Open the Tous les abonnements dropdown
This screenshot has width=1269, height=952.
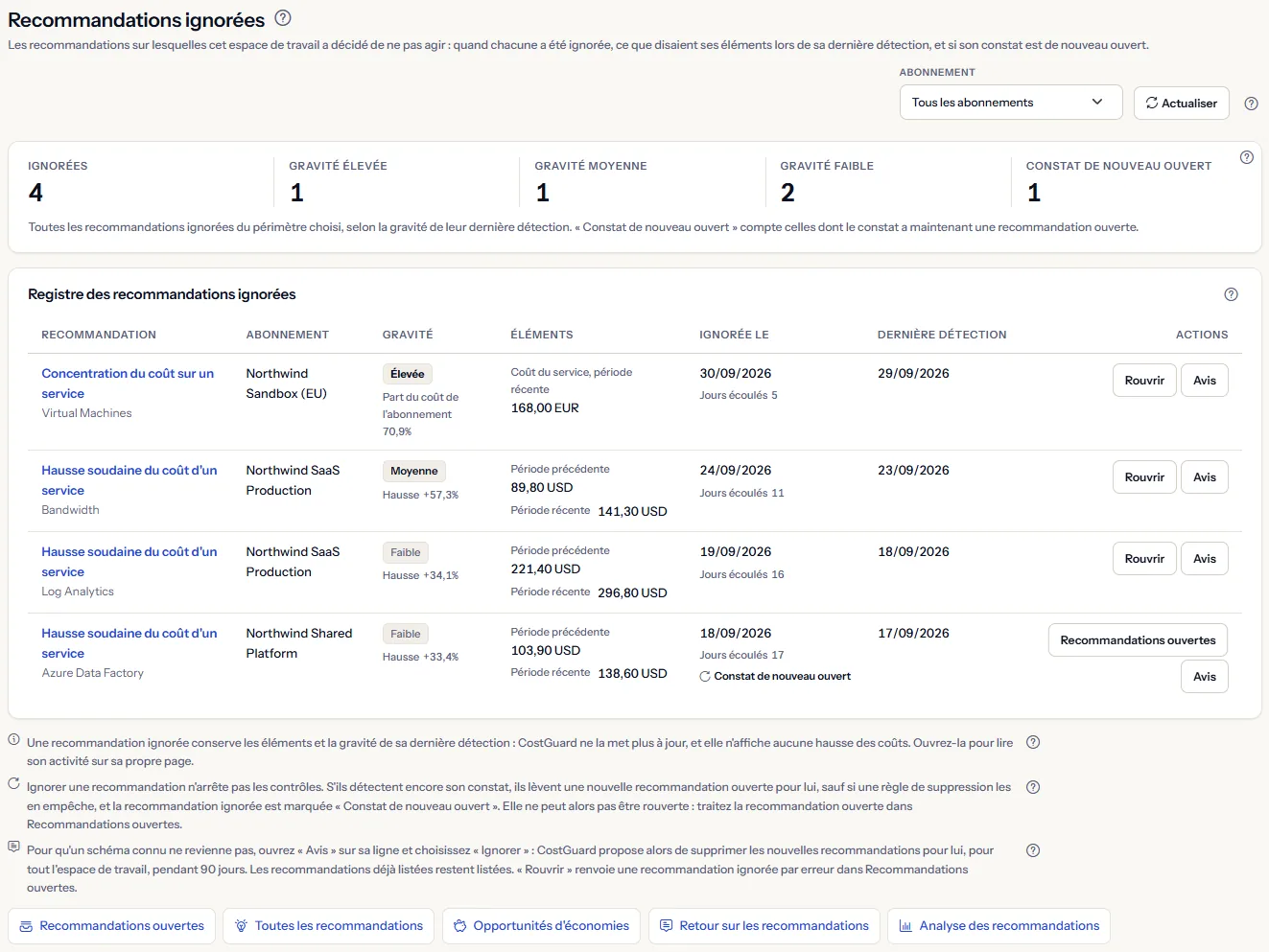point(1011,103)
